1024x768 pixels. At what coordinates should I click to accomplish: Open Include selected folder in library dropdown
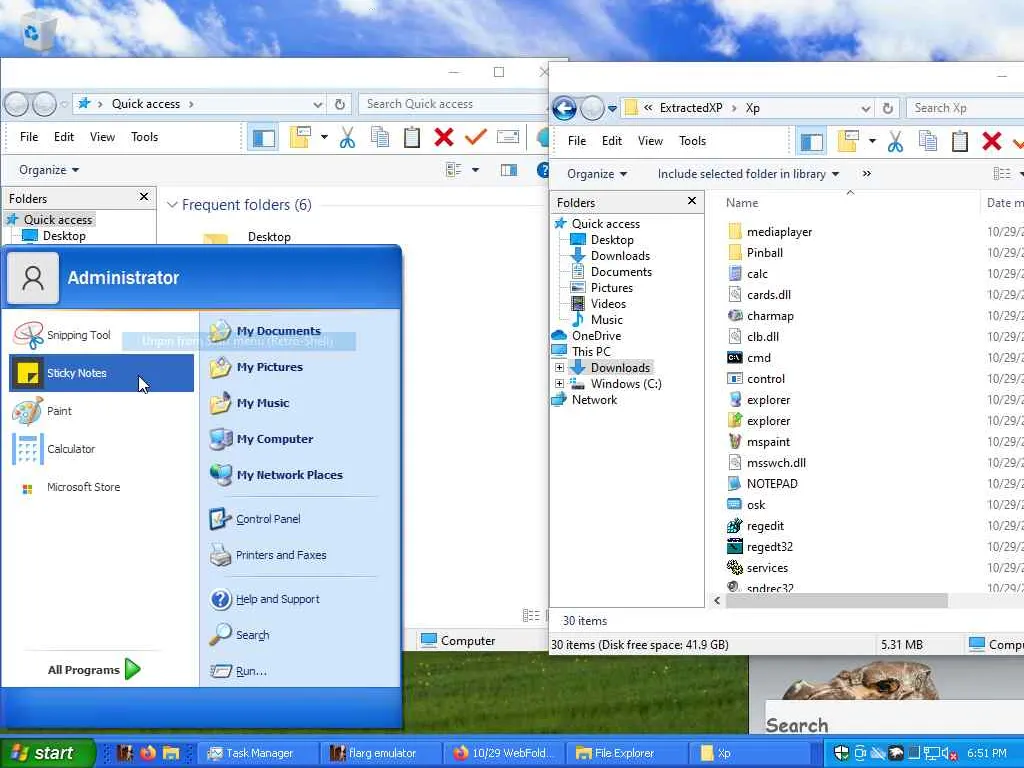point(748,174)
